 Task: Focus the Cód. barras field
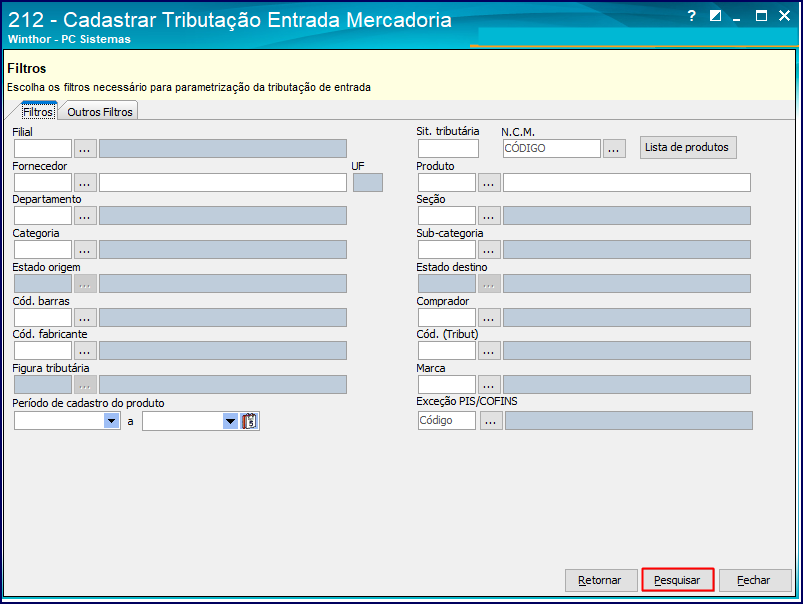click(x=43, y=318)
